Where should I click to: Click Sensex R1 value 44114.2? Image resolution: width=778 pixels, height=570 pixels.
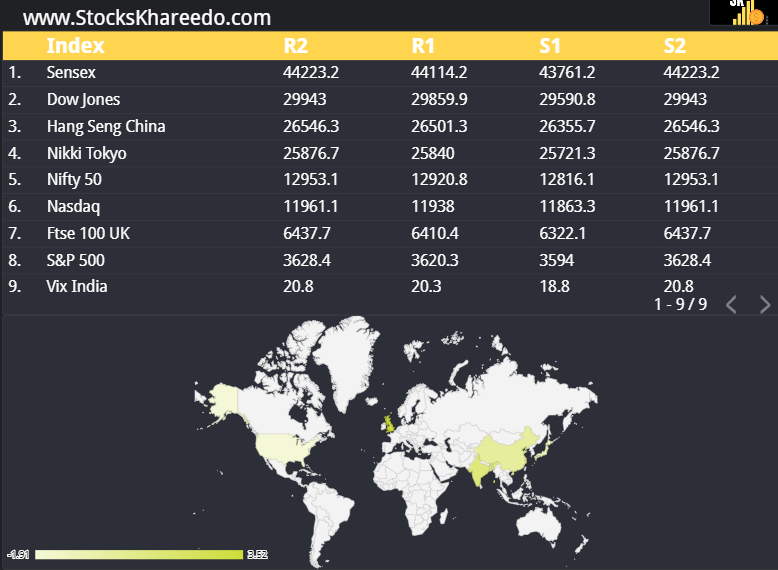pyautogui.click(x=439, y=72)
